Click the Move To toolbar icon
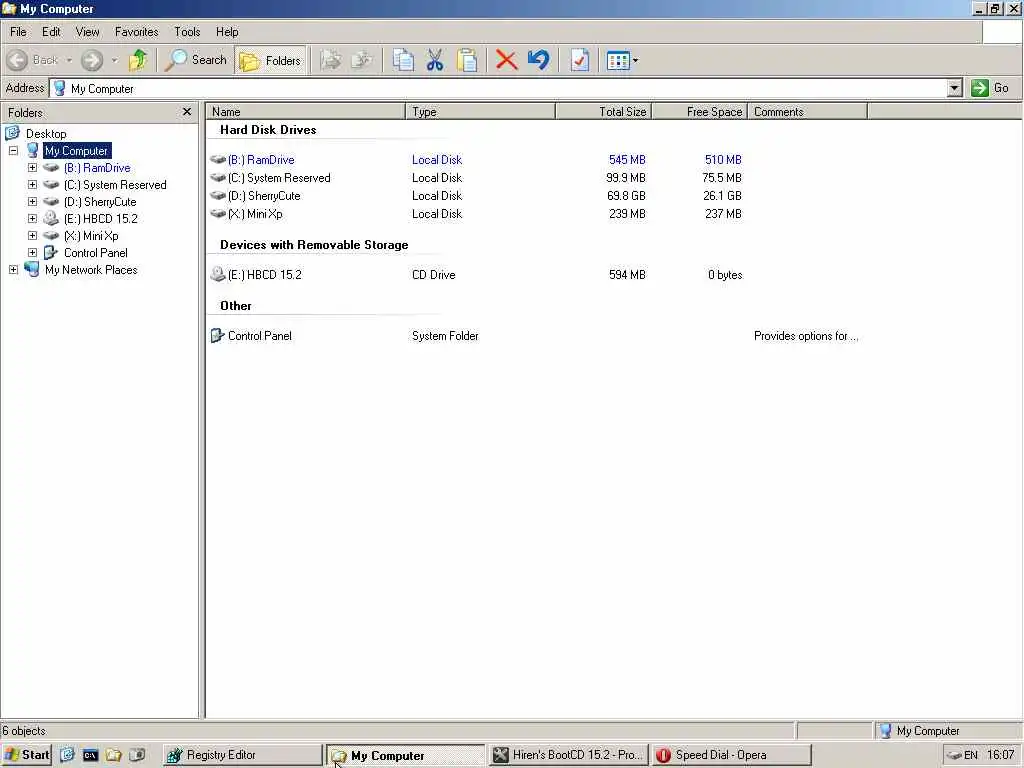This screenshot has width=1024, height=768. coord(330,61)
